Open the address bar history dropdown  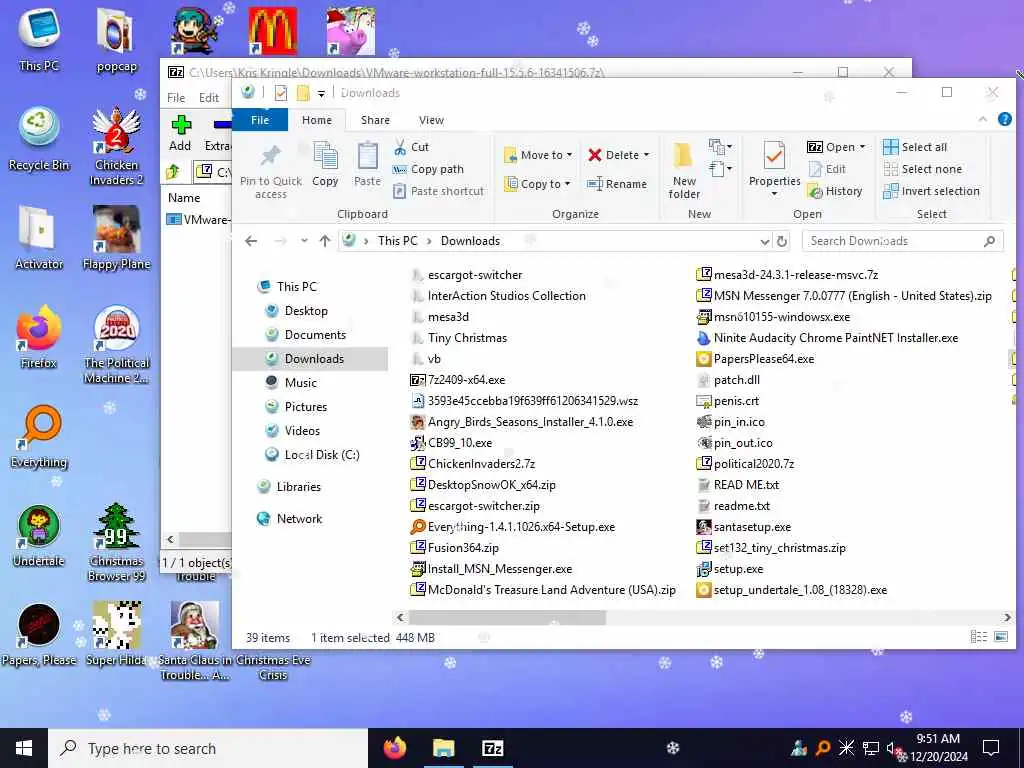765,241
